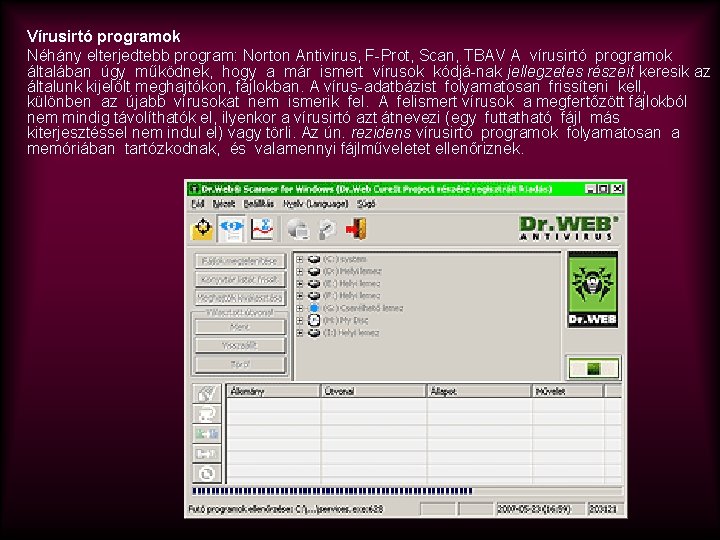
Task: Click the blue removable disk icon of (G:)
Action: point(314,308)
